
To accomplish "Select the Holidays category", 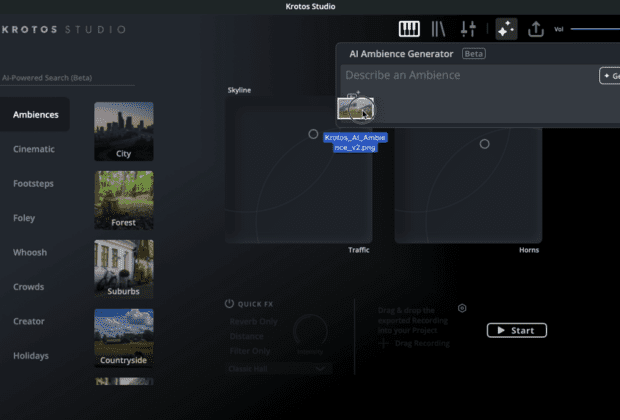I will 31,356.
